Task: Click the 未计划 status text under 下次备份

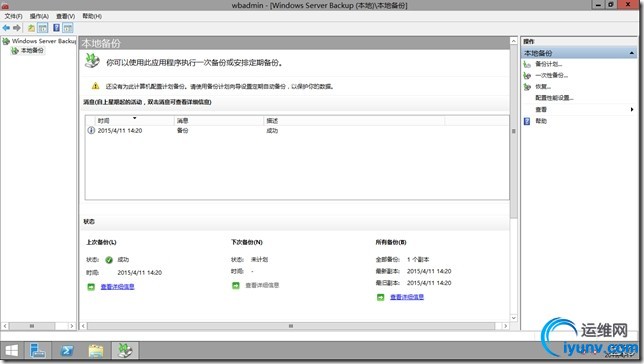Action: pyautogui.click(x=259, y=260)
